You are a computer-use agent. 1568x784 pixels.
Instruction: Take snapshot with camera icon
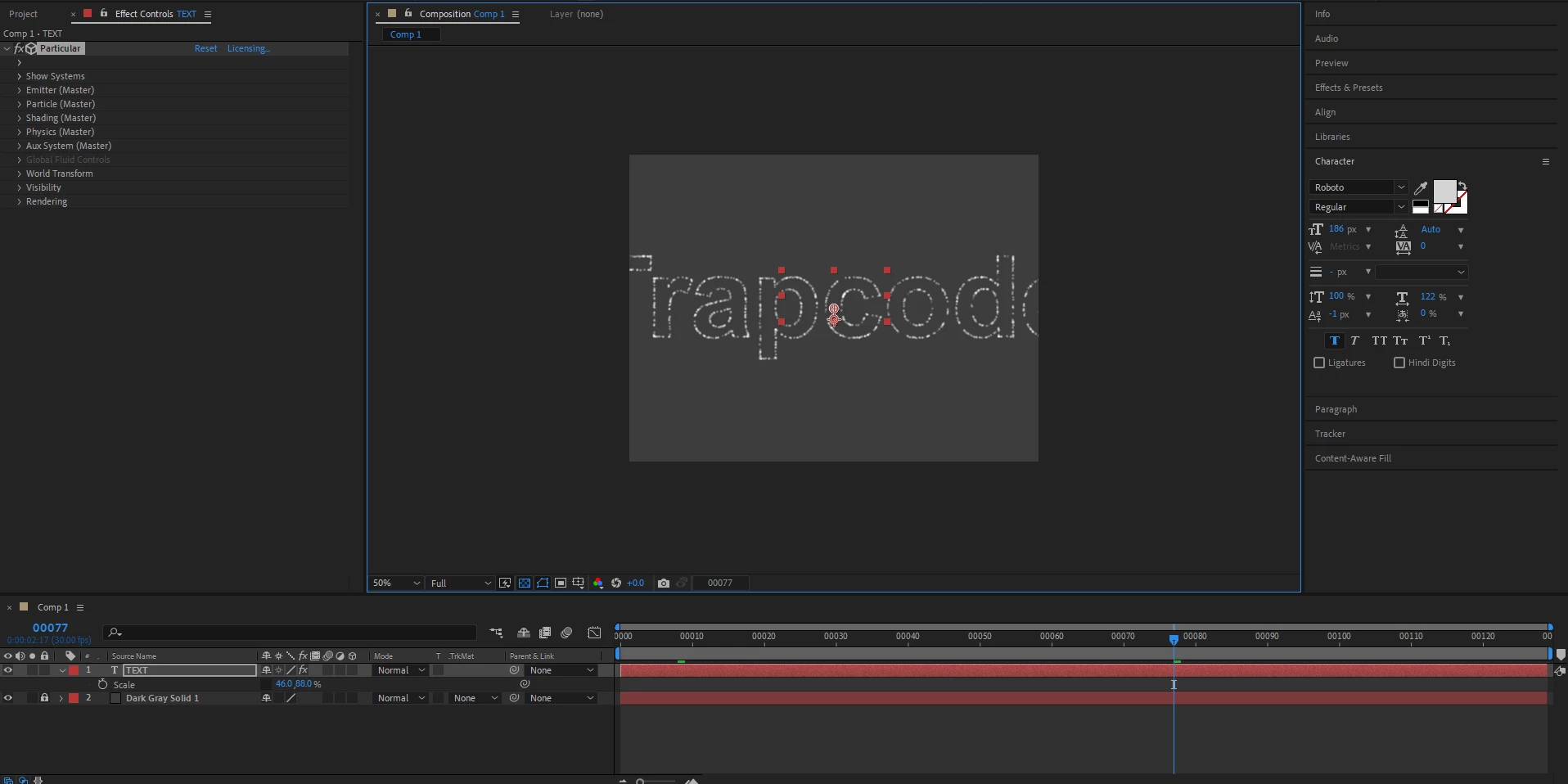coord(664,583)
